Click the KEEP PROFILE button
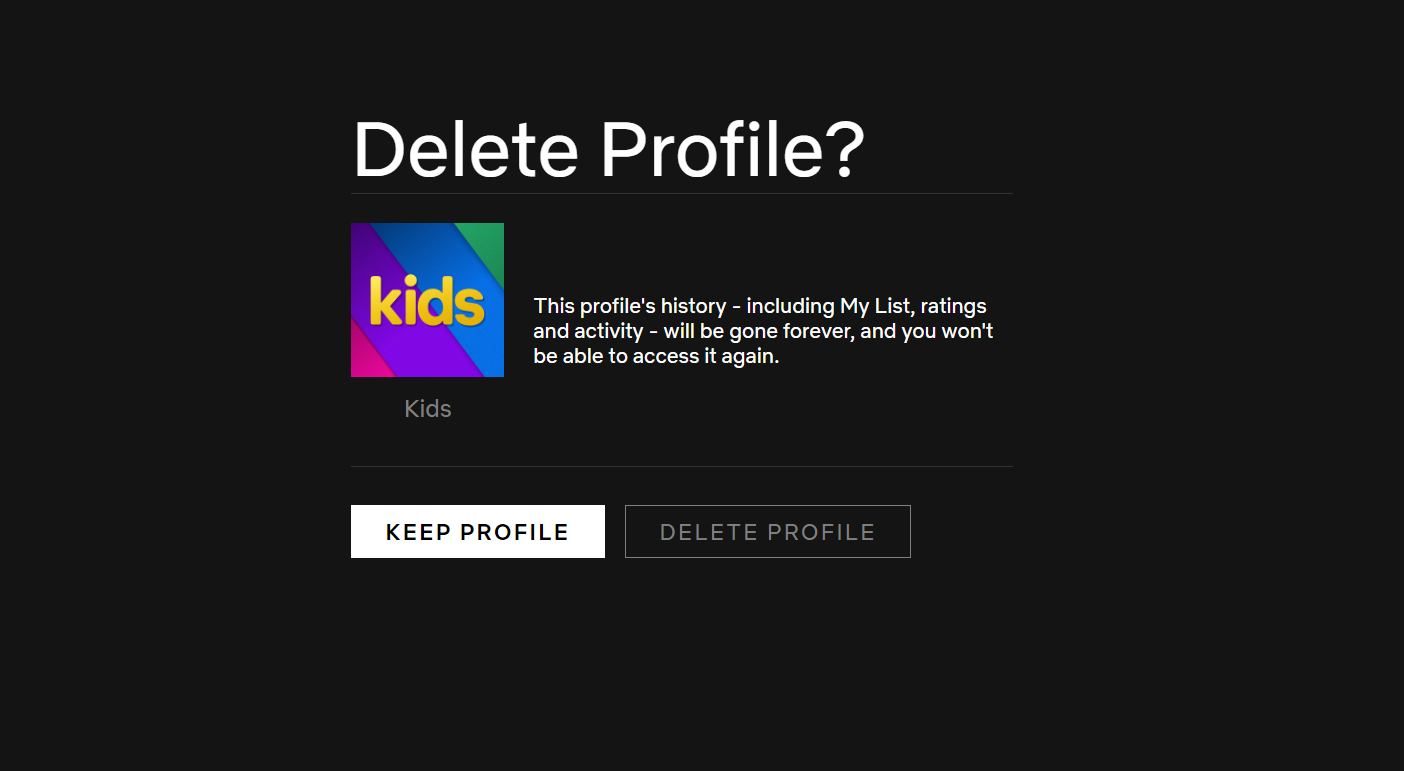The image size is (1404, 771). tap(477, 531)
